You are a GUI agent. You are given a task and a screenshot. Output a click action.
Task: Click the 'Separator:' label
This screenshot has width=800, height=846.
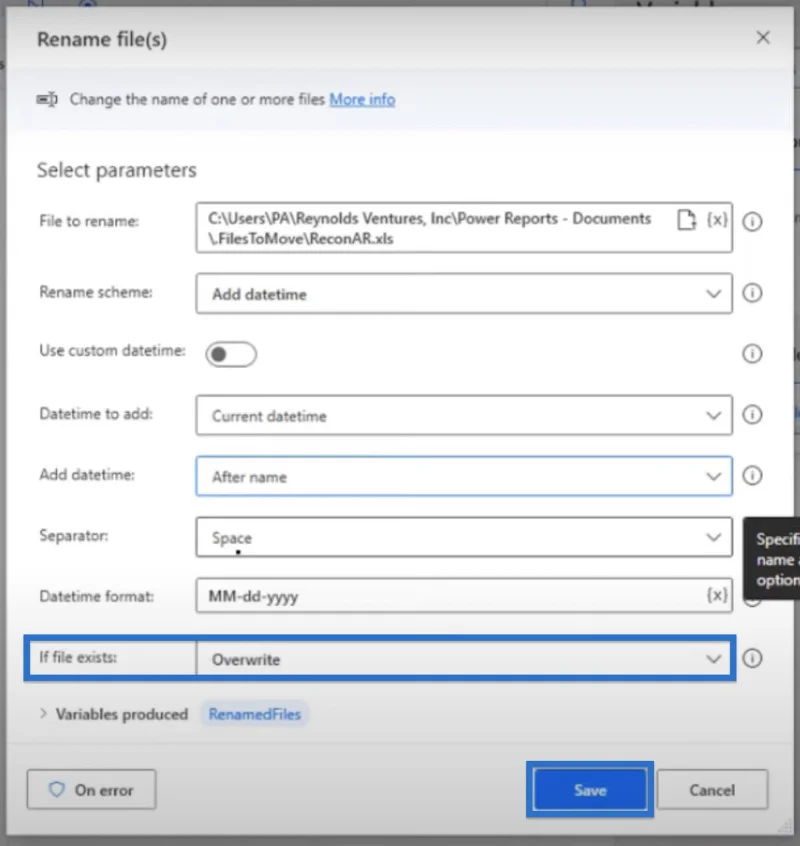[x=74, y=535]
